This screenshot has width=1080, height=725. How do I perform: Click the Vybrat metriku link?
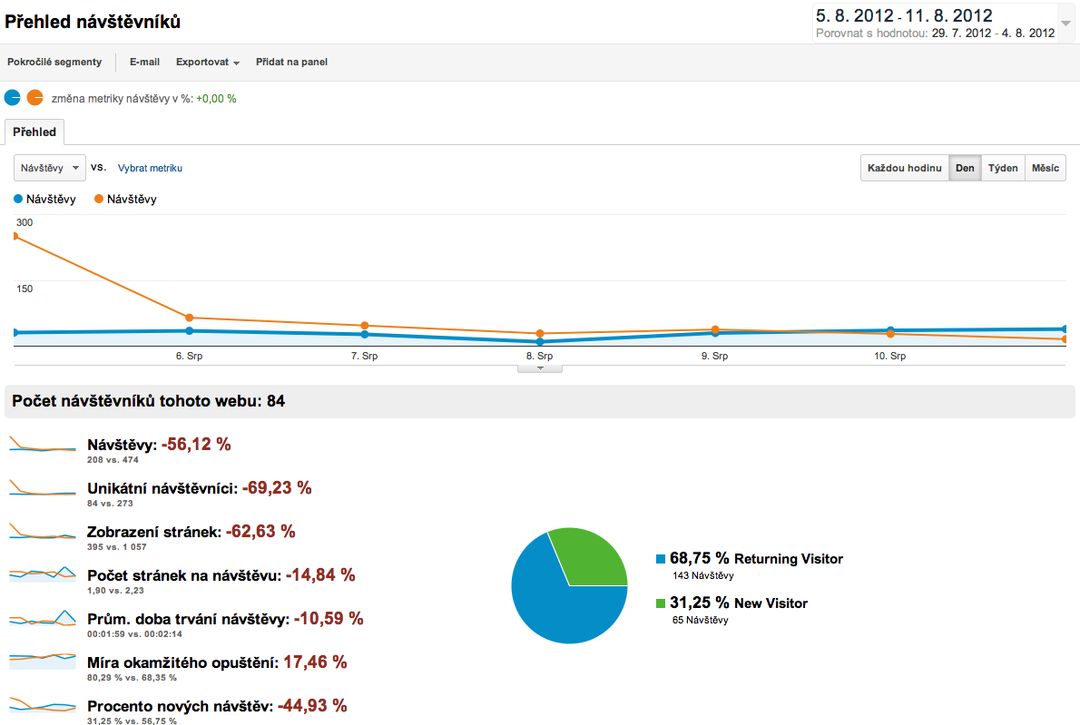click(150, 168)
